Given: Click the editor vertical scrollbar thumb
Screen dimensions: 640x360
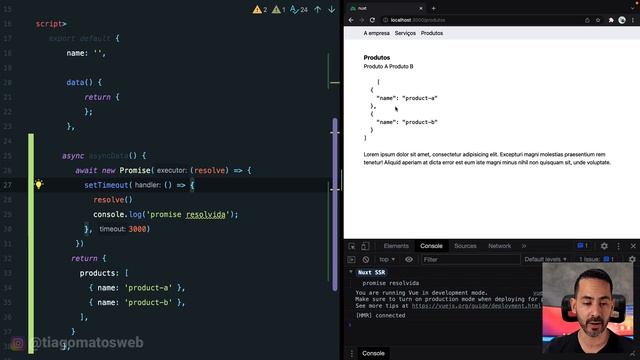Looking at the screenshot, I should (335, 204).
